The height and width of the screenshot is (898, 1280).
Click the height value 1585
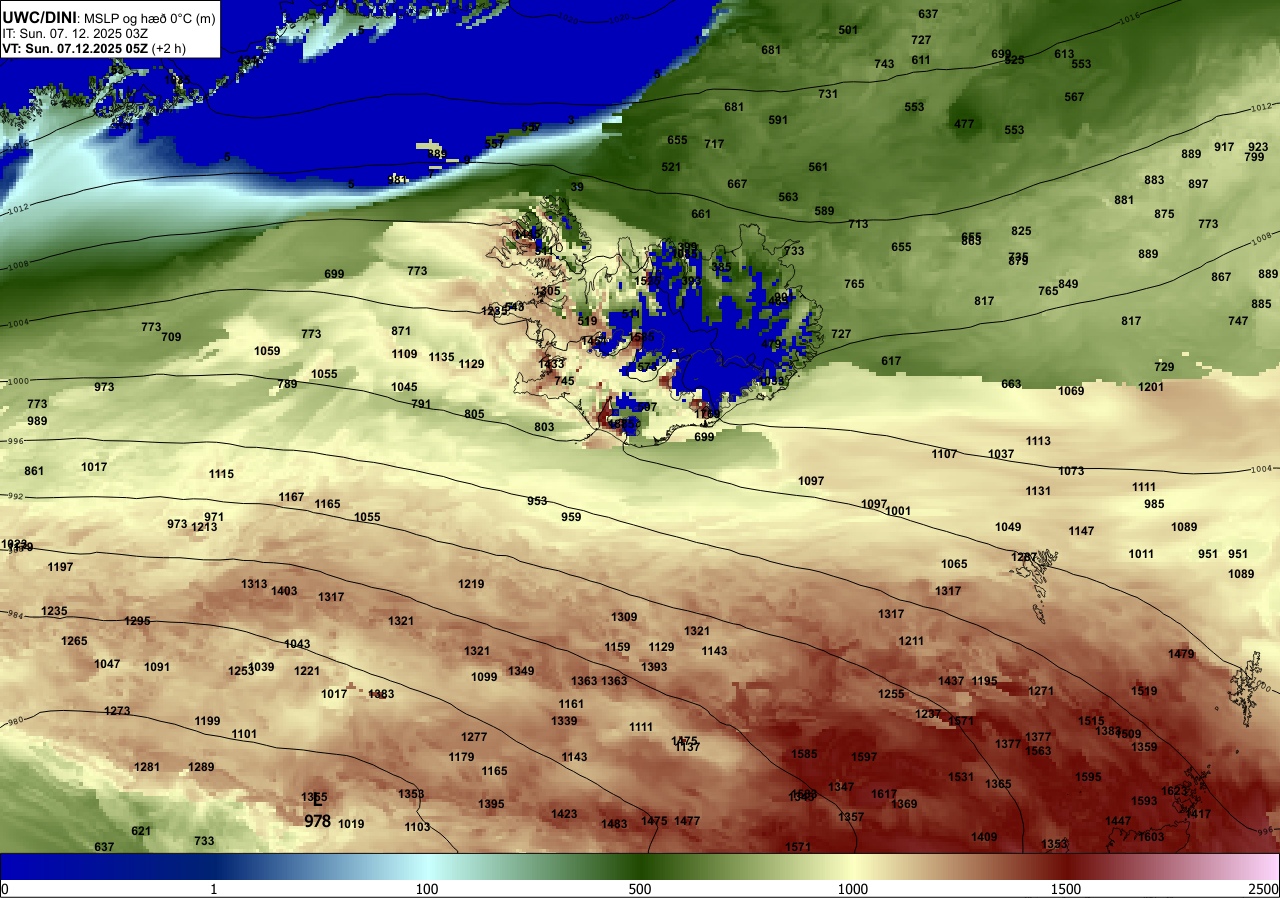click(x=804, y=754)
